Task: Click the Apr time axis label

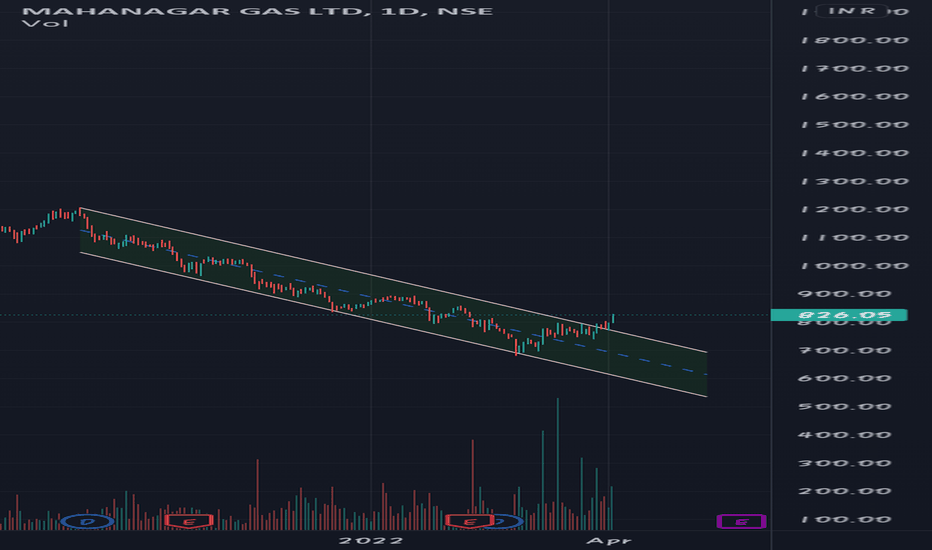Action: 609,540
